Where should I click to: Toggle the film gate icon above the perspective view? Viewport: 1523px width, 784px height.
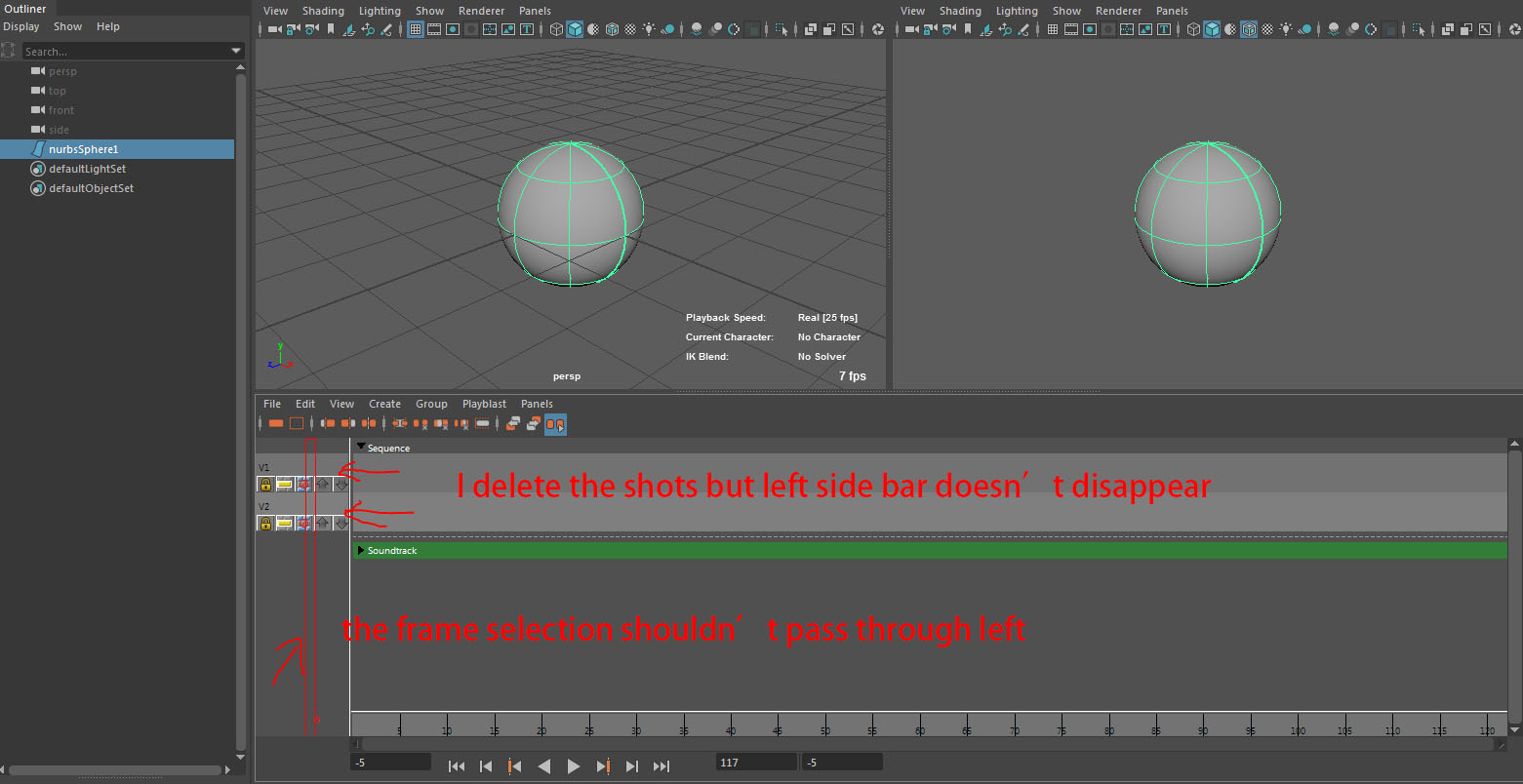(433, 29)
